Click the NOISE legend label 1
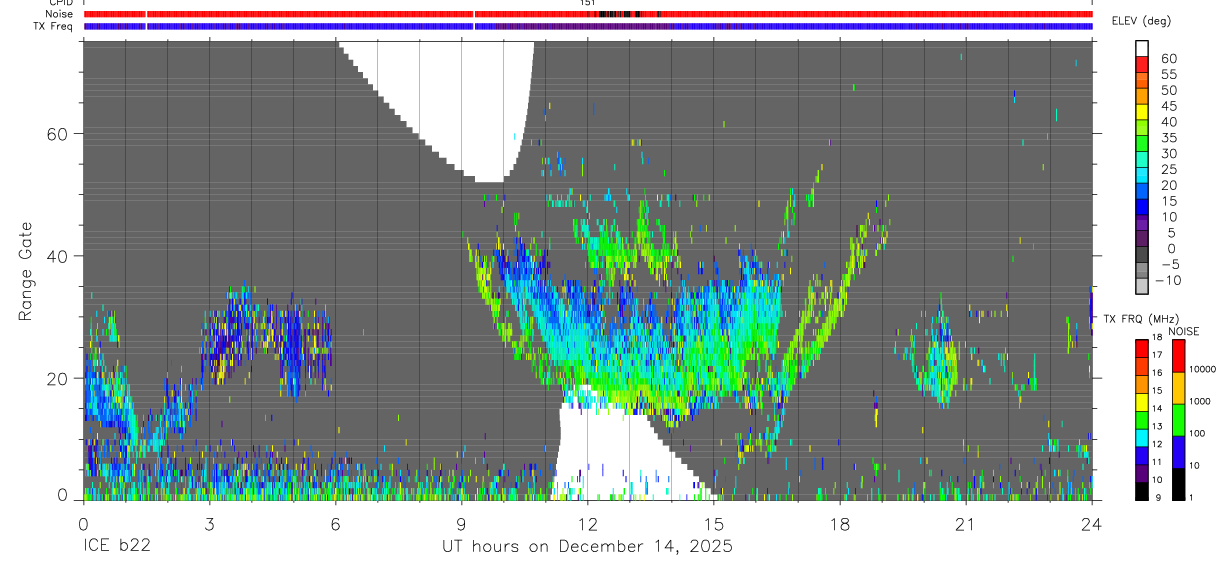Viewport: 1228px width, 567px height. pos(1191,497)
